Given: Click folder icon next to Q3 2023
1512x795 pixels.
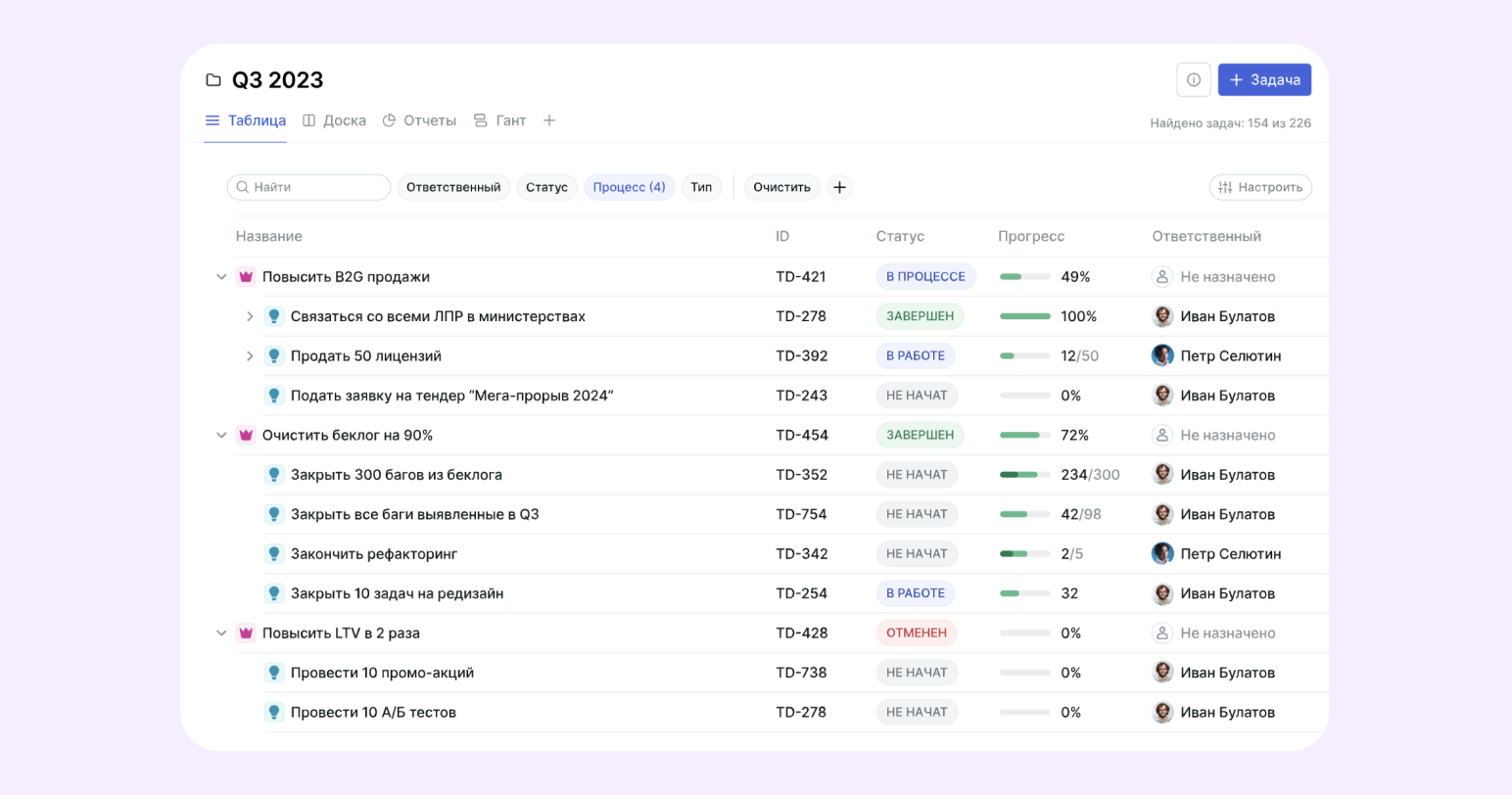Looking at the screenshot, I should pos(213,80).
